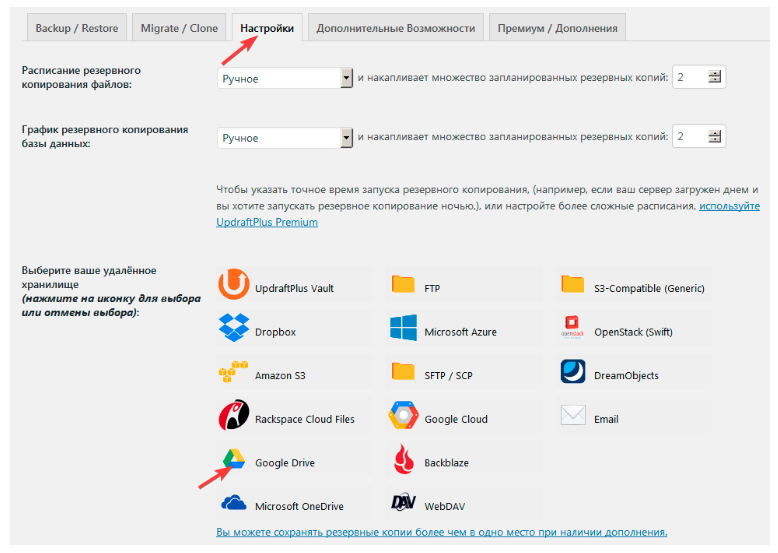Choose the Dropbox storage icon

click(234, 328)
